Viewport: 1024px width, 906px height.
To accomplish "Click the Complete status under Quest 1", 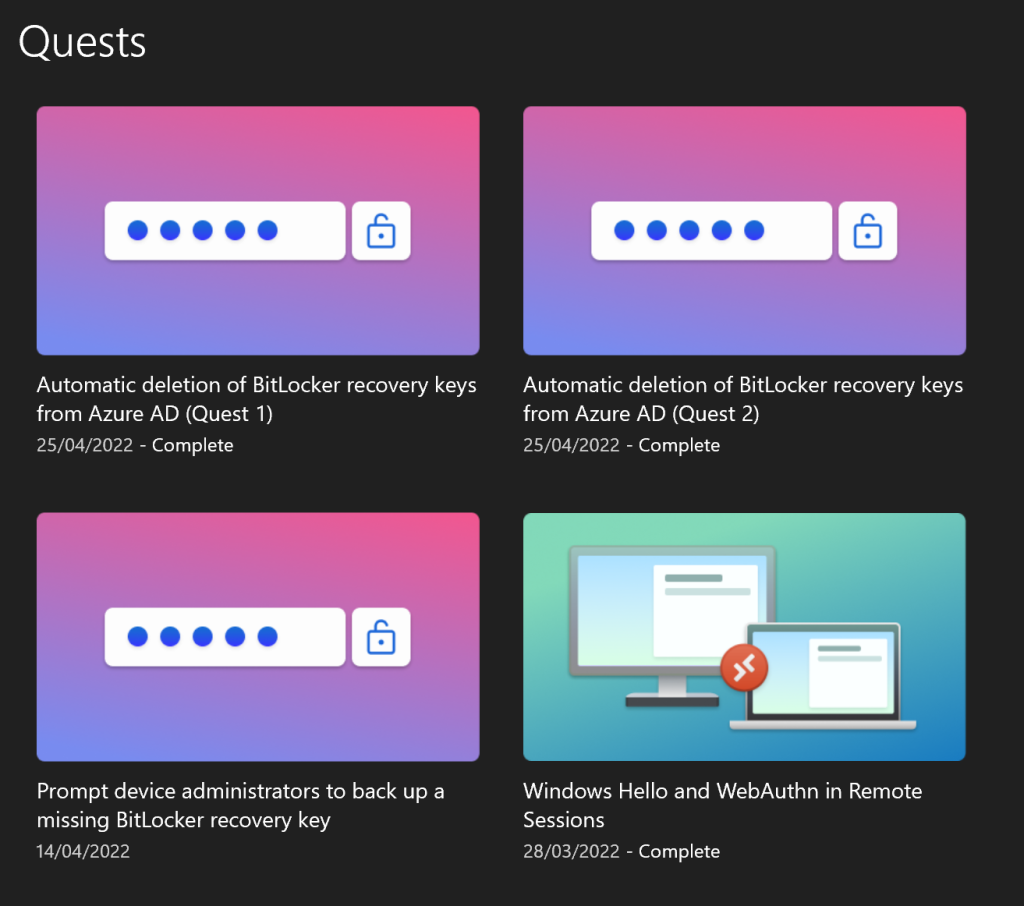I will point(192,445).
